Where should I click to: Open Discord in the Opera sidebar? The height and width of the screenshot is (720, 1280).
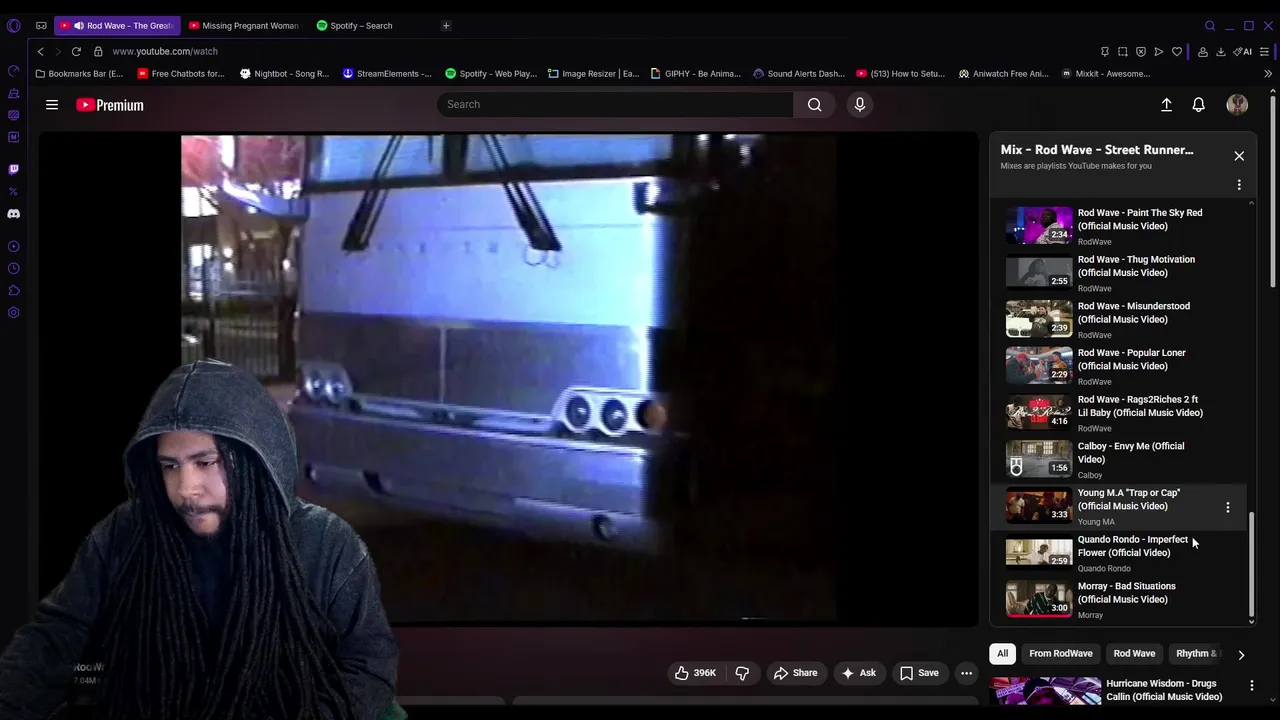[x=13, y=214]
